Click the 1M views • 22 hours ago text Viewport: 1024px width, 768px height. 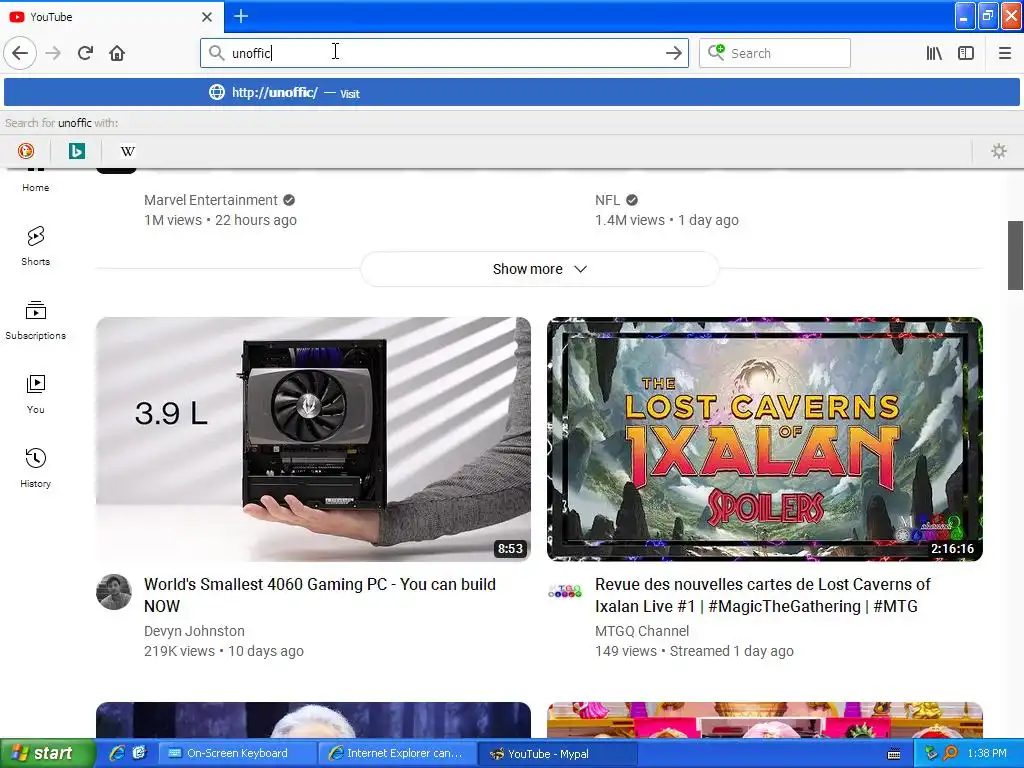pos(220,220)
